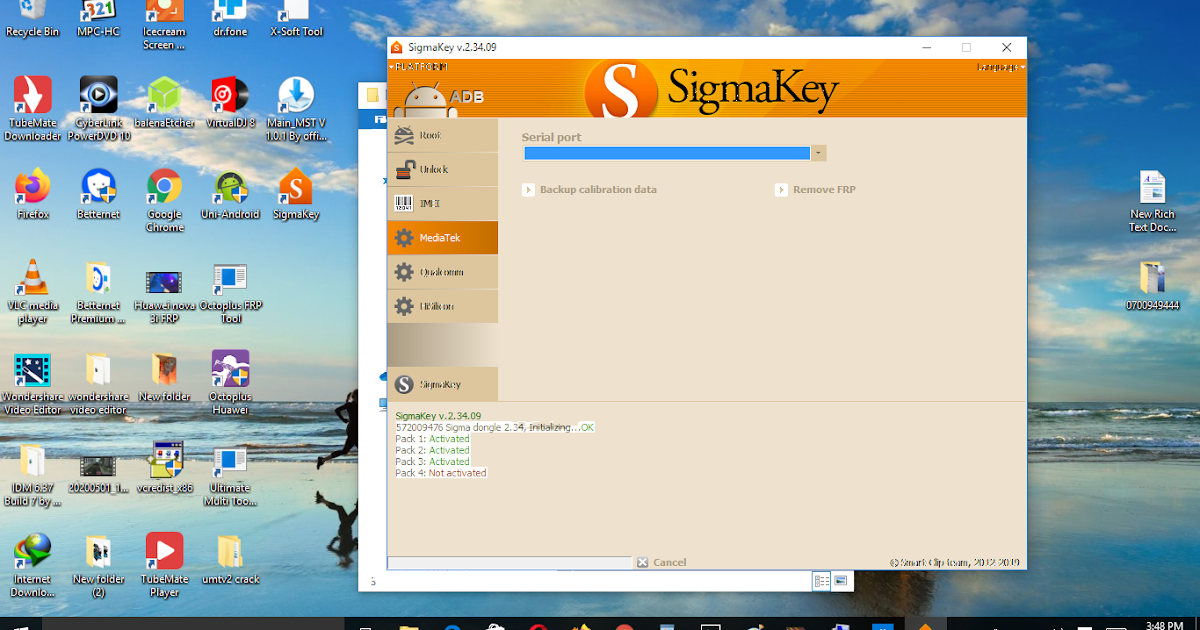
Task: Open TubeMate Downloader desktop icon
Action: 33,109
